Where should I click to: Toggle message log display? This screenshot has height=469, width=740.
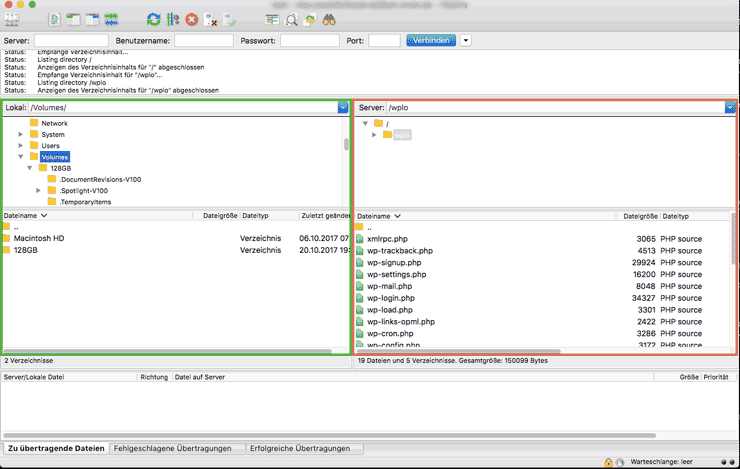pyautogui.click(x=55, y=19)
